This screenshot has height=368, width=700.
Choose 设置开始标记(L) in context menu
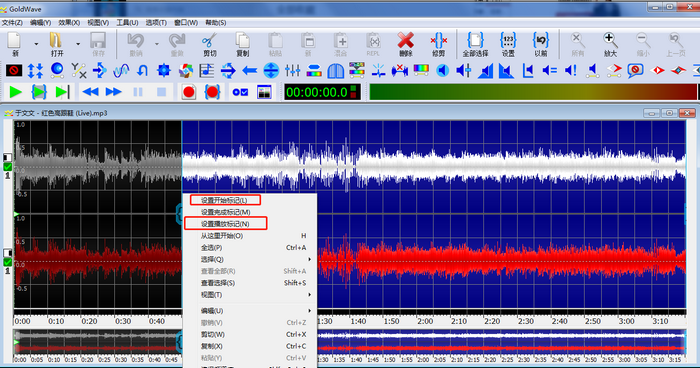[x=224, y=200]
